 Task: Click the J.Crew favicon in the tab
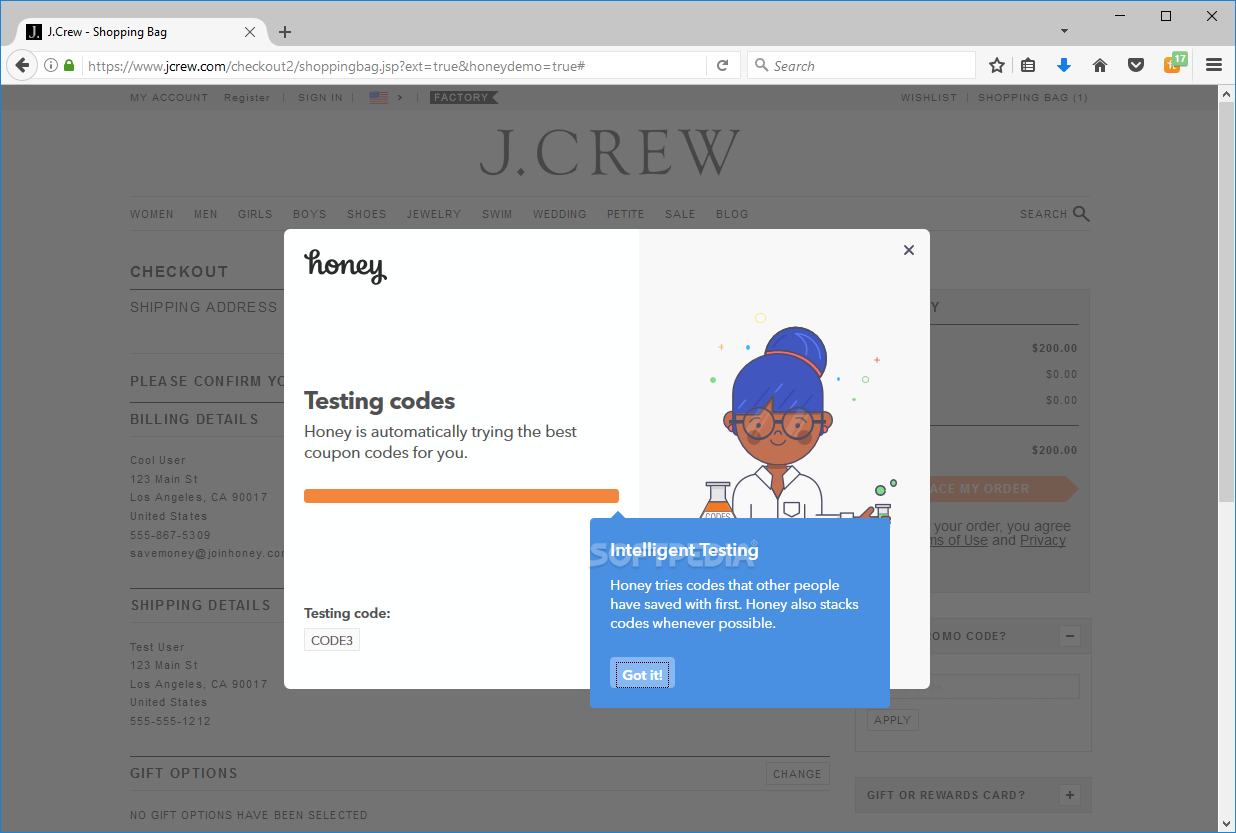(34, 32)
